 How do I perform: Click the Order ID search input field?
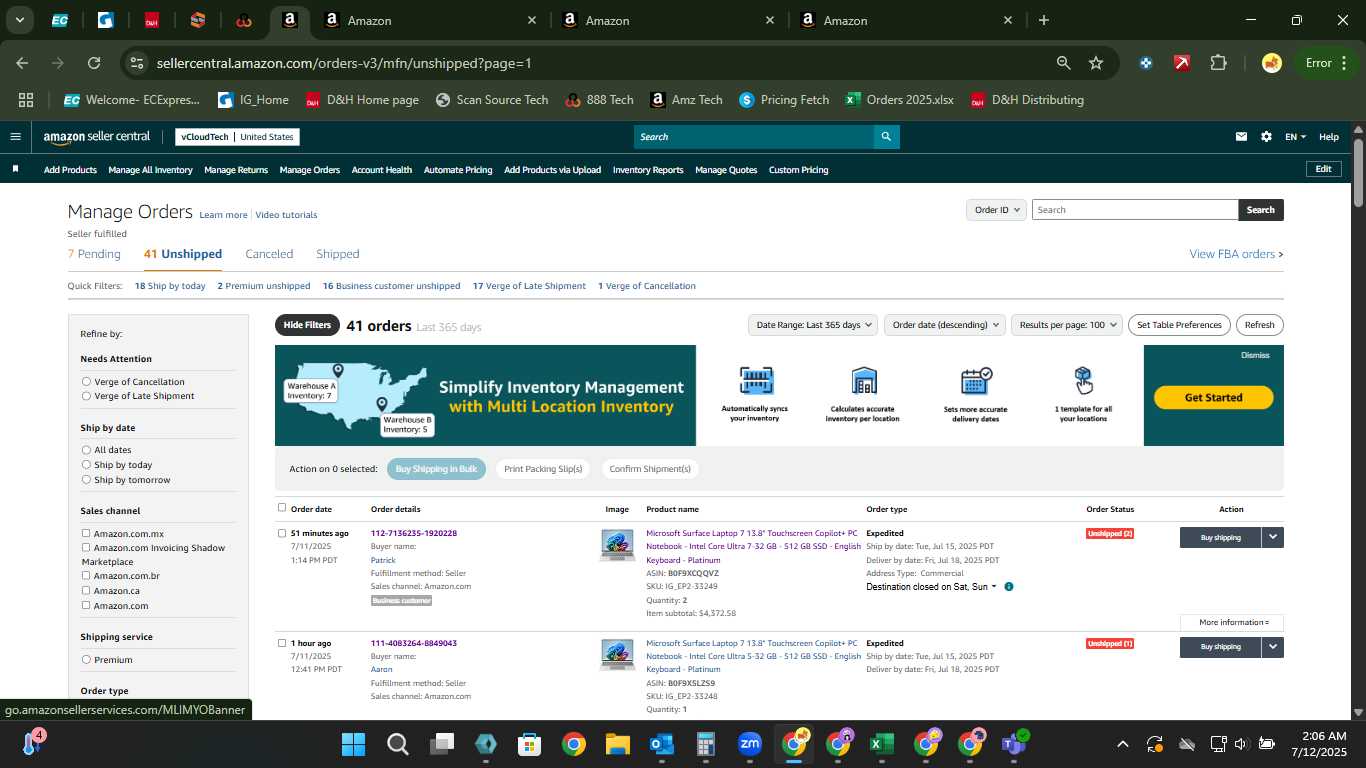point(1135,210)
